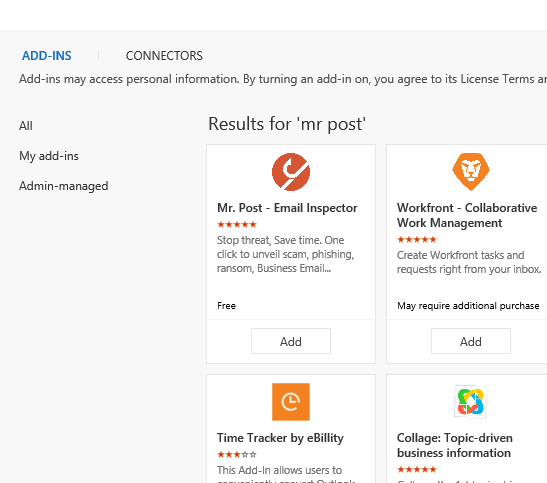Viewport: 547px width, 483px height.
Task: Open Time Tracker by eBillity title
Action: click(280, 438)
